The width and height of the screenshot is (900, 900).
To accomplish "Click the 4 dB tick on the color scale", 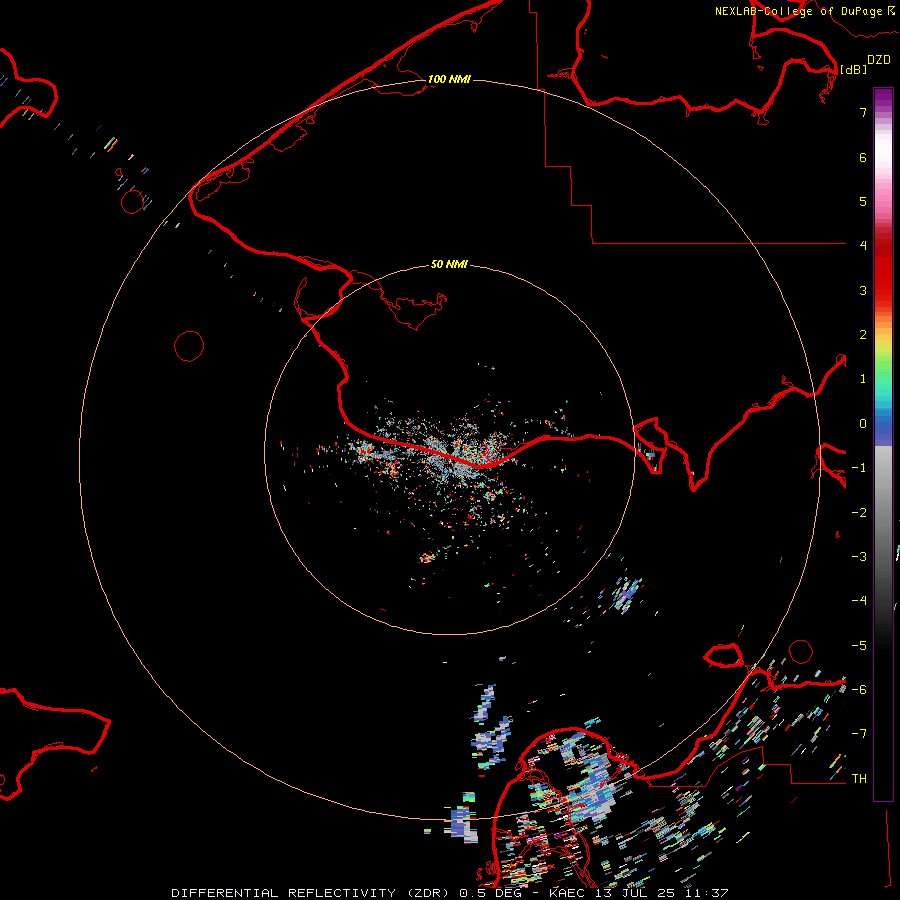I will pos(863,245).
